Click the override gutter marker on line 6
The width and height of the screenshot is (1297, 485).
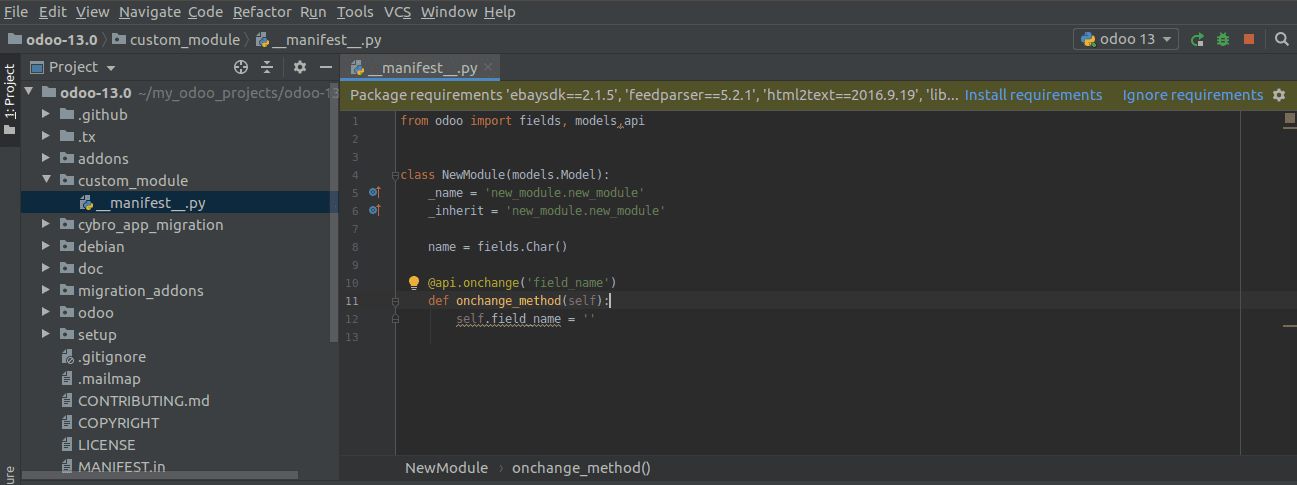click(375, 211)
